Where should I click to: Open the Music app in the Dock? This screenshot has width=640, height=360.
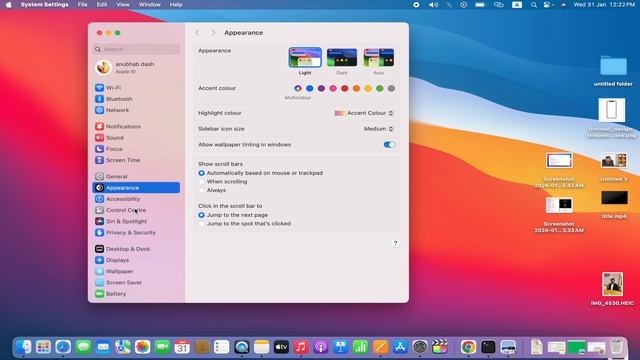pos(301,347)
